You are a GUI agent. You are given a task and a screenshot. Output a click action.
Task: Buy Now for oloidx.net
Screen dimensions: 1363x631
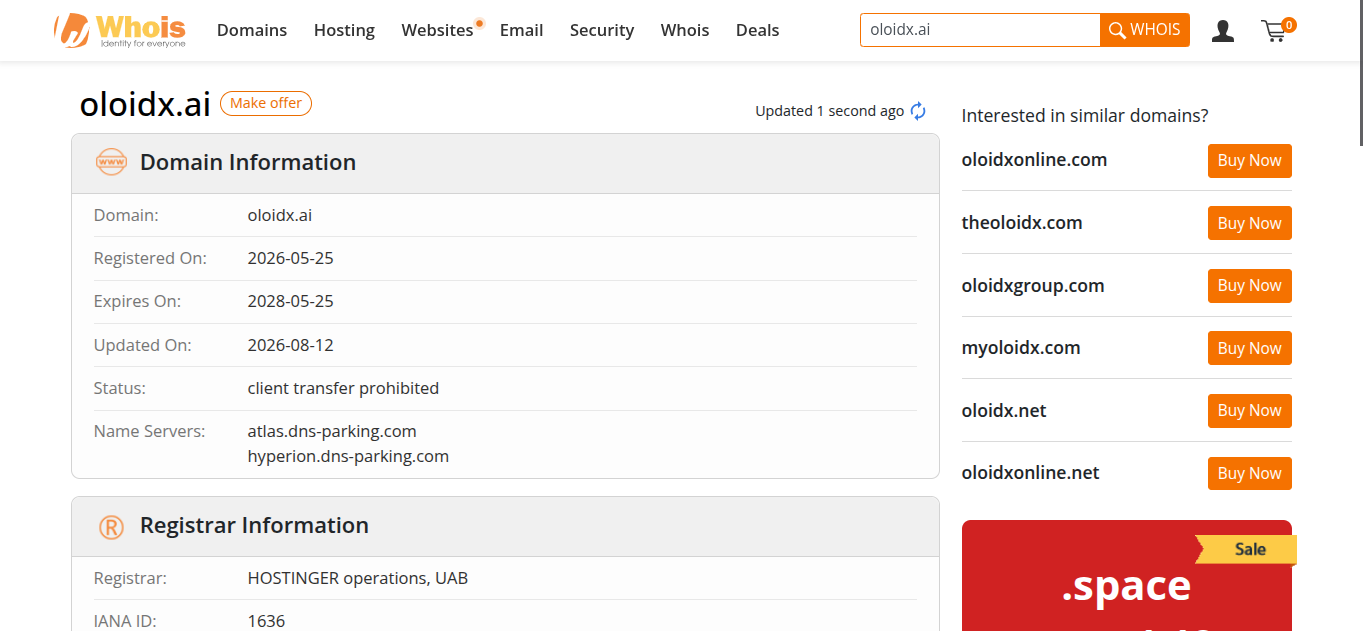point(1249,410)
